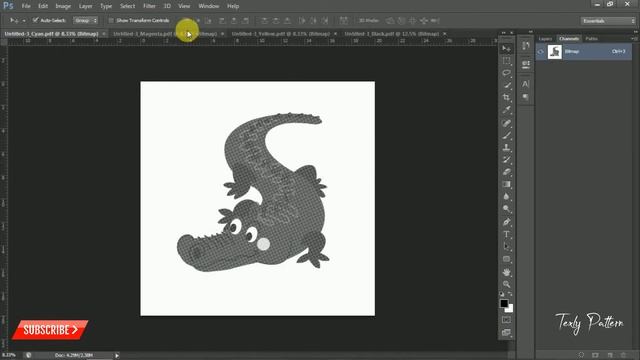Expand the status bar info arrow
This screenshot has height=360, width=640.
coord(117,356)
